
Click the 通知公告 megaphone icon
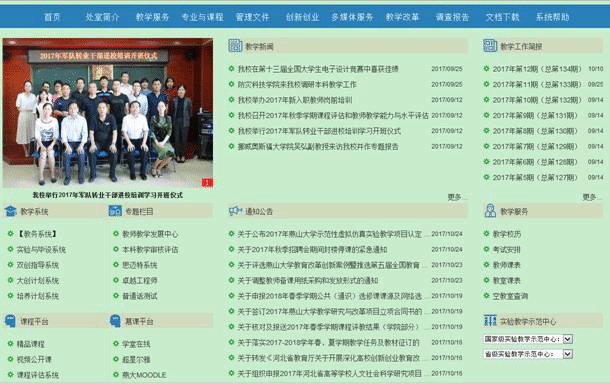click(235, 211)
